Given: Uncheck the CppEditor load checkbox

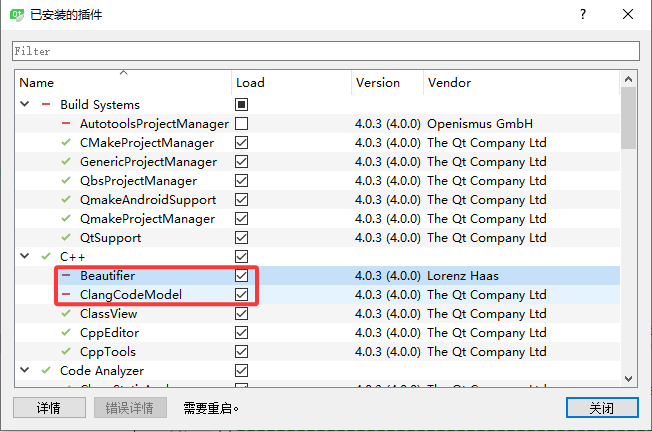Looking at the screenshot, I should 241,332.
